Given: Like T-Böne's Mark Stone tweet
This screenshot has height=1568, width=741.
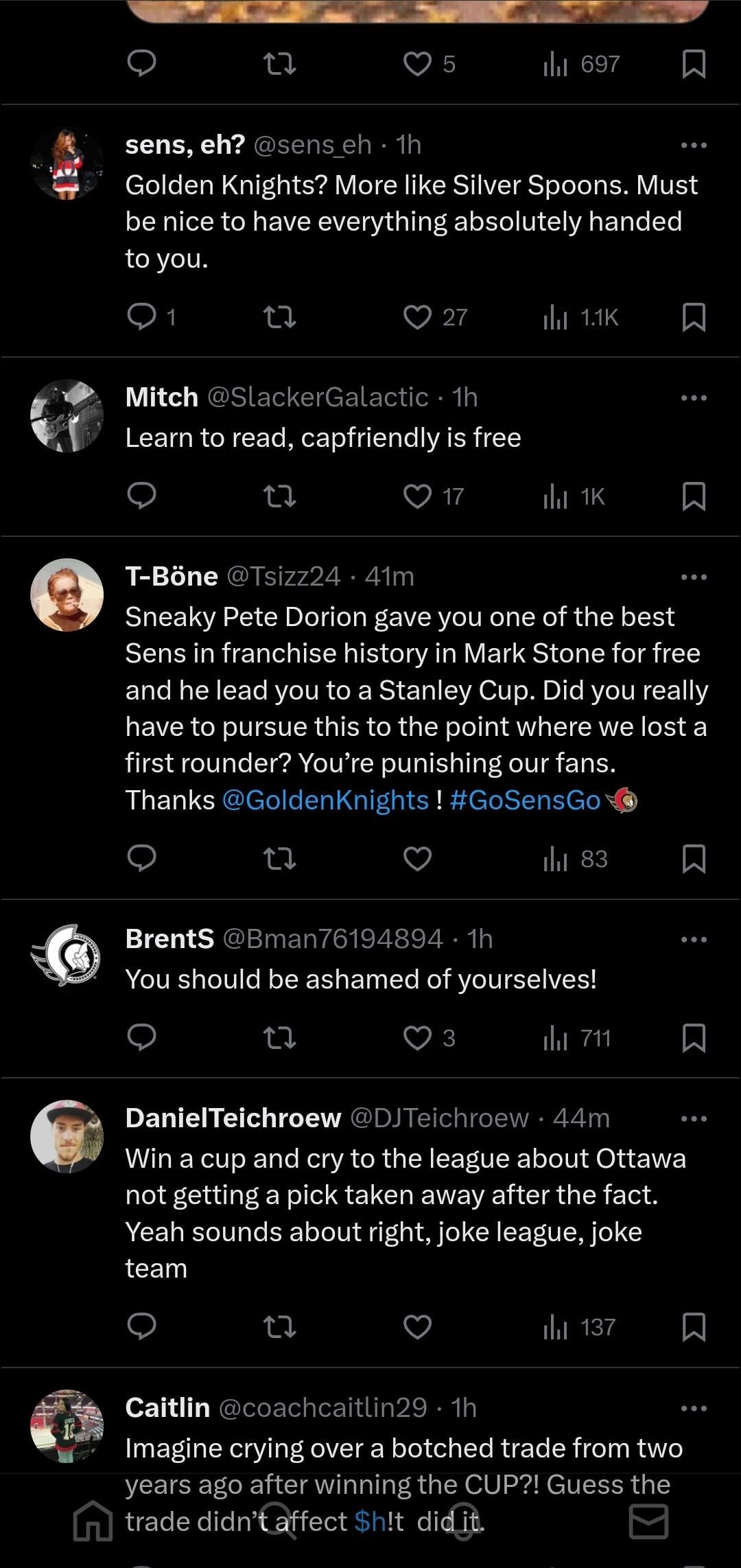Looking at the screenshot, I should [x=417, y=859].
